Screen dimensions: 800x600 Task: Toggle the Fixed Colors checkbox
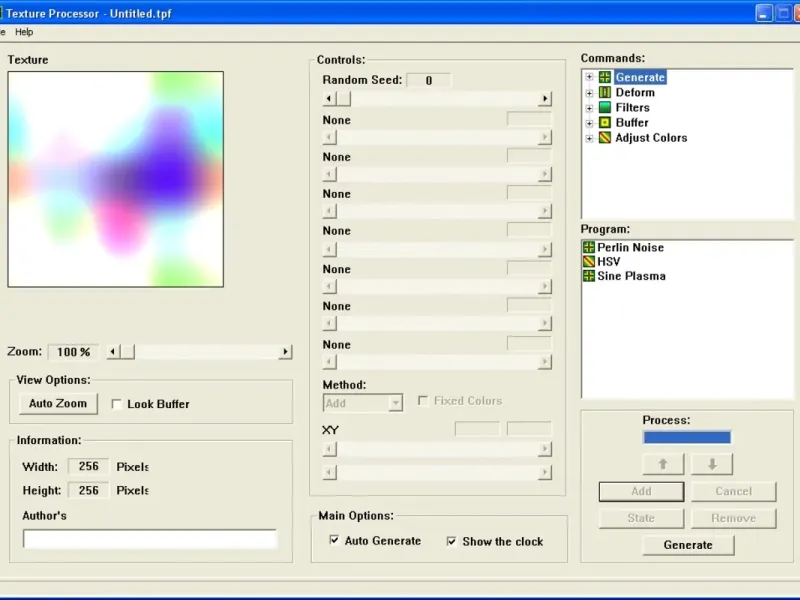[423, 401]
